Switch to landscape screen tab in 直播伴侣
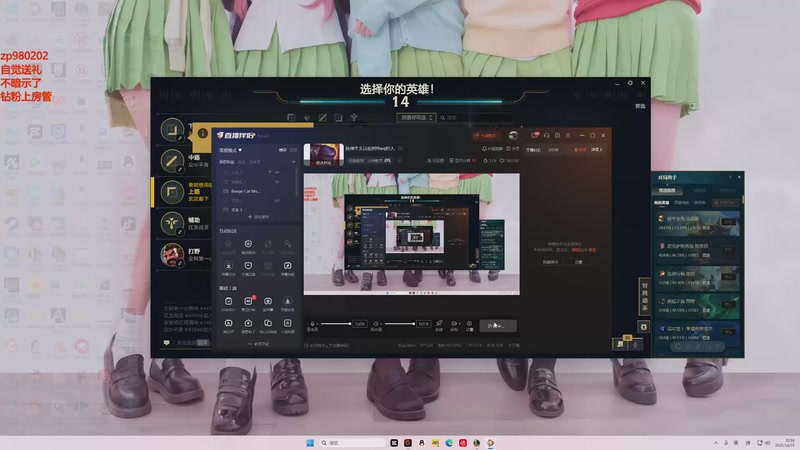Image resolution: width=800 pixels, height=450 pixels. click(x=283, y=150)
